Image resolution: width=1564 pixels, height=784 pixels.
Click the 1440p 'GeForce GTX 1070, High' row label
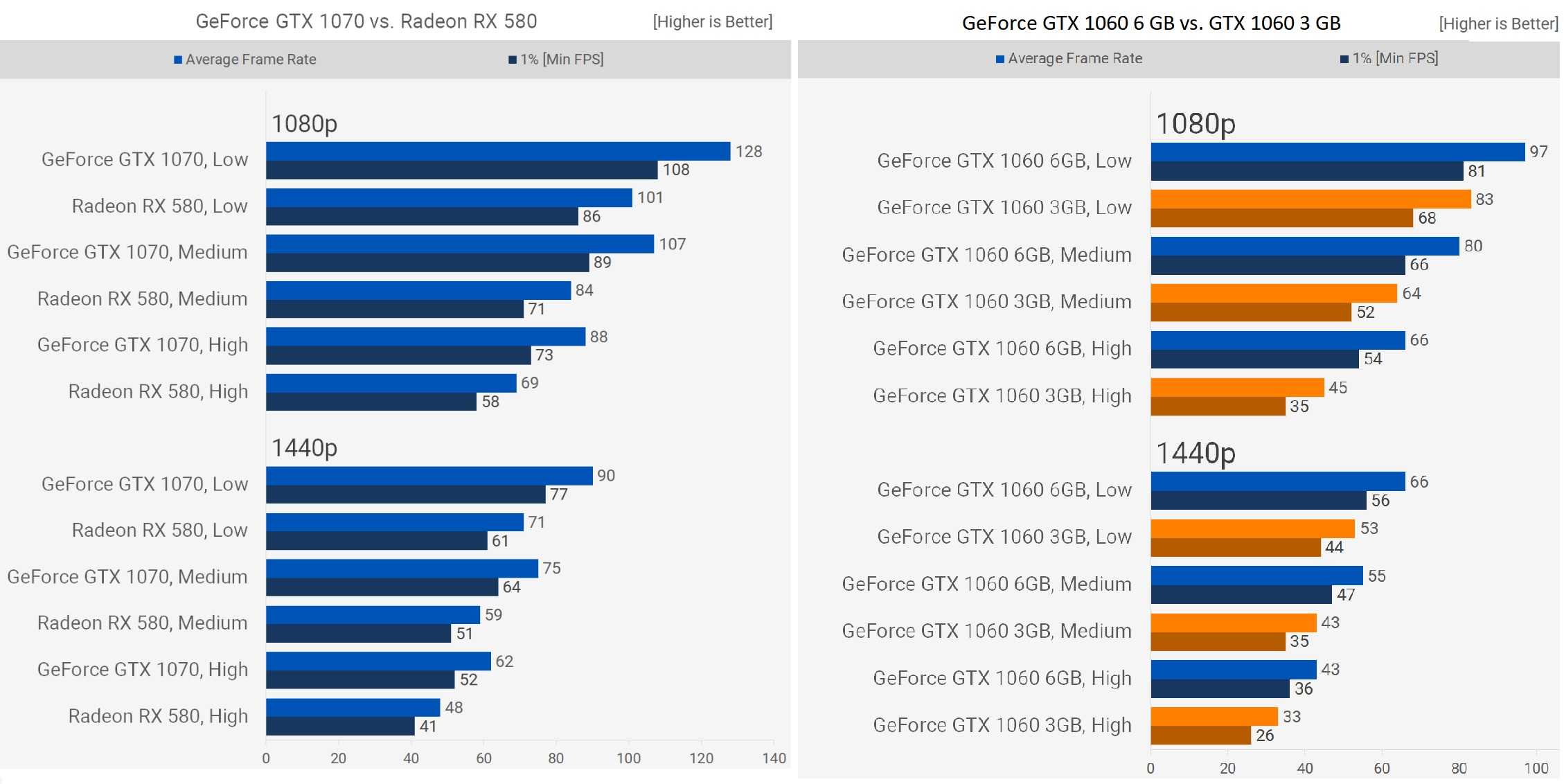[x=143, y=670]
